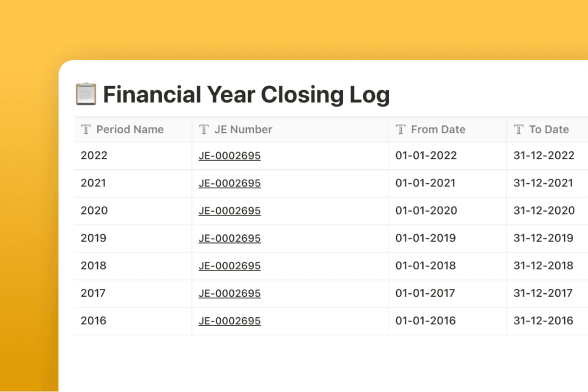The width and height of the screenshot is (588, 392).
Task: Click text-type icon in From Date header
Action: (x=400, y=129)
